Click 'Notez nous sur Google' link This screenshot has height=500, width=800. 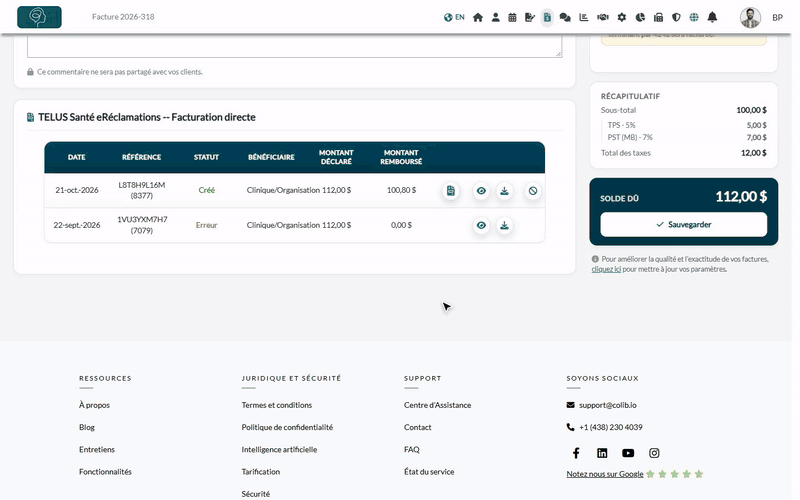tap(605, 474)
